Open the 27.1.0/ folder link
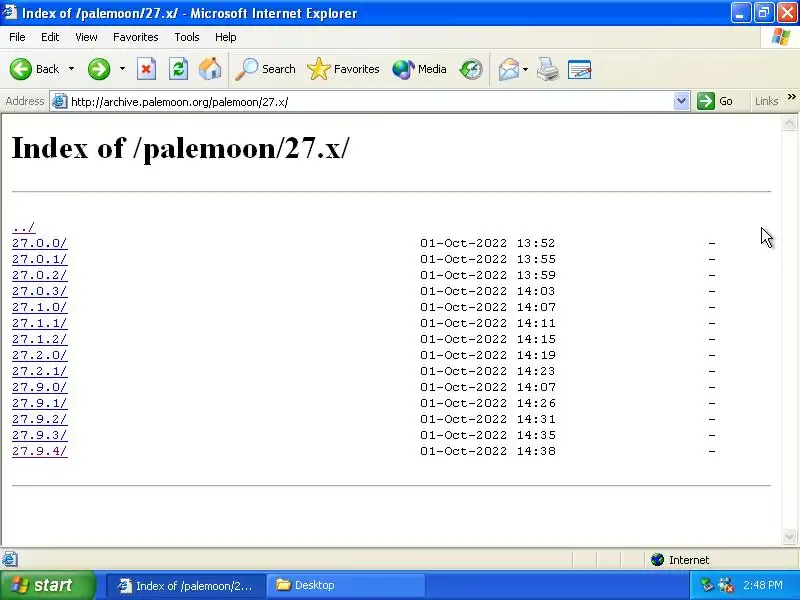Viewport: 800px width, 600px height. [x=40, y=307]
